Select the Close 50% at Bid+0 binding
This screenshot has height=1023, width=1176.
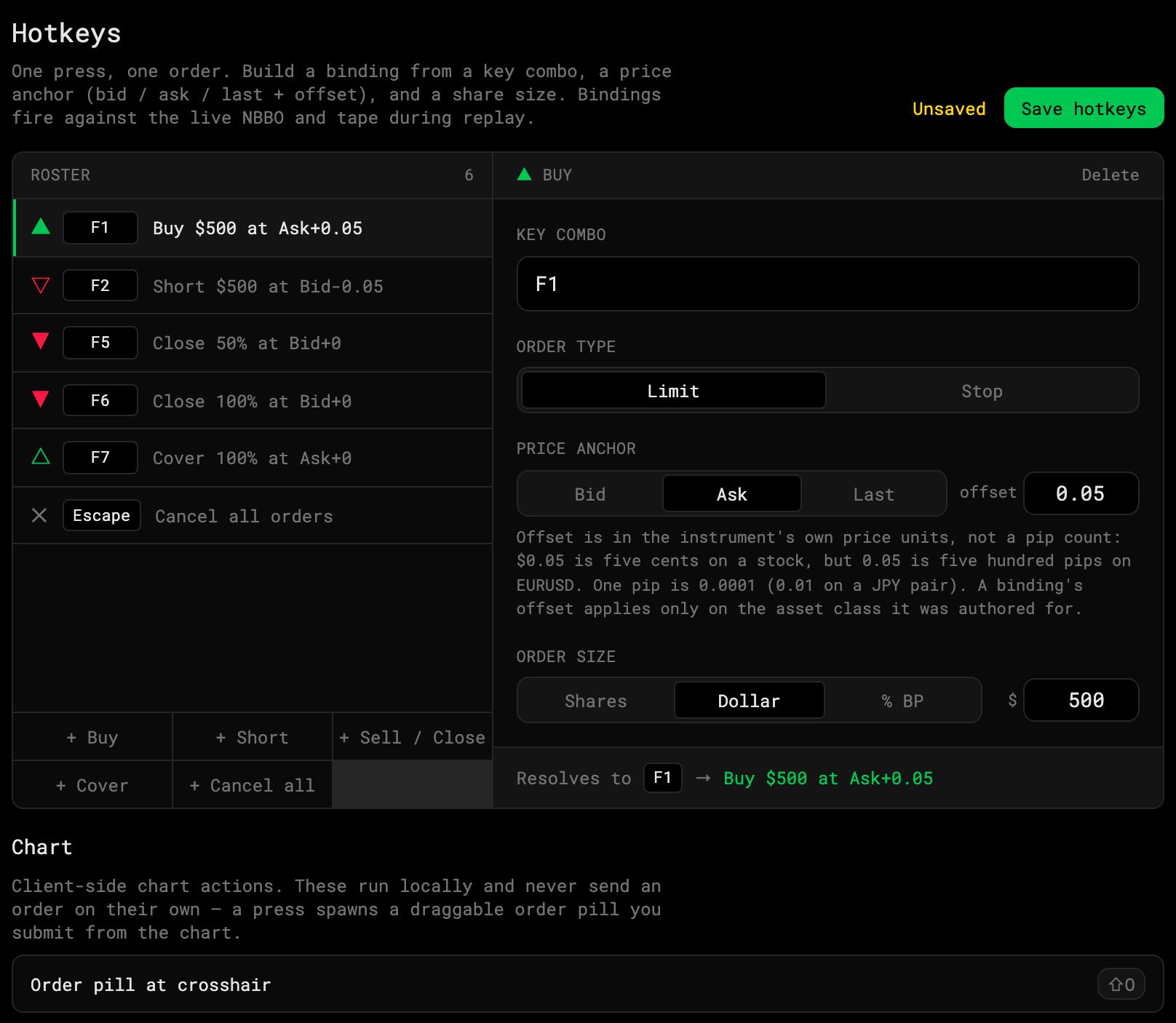(x=253, y=343)
